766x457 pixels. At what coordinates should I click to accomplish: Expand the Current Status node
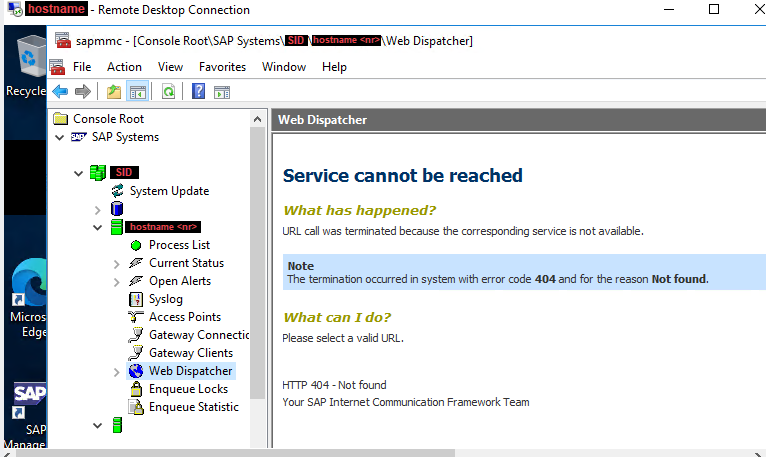click(x=116, y=264)
